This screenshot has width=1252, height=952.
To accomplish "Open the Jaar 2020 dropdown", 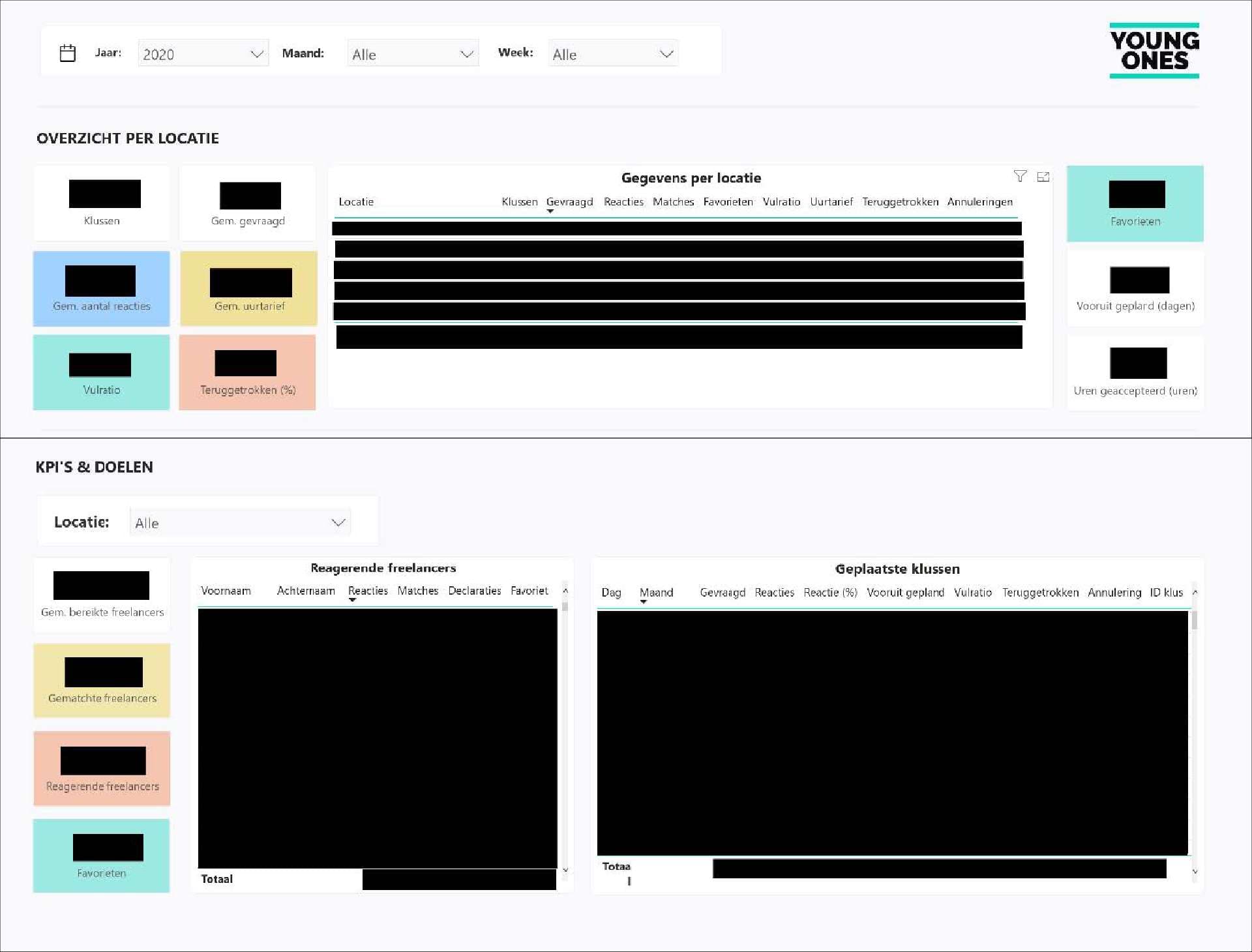I will click(203, 53).
